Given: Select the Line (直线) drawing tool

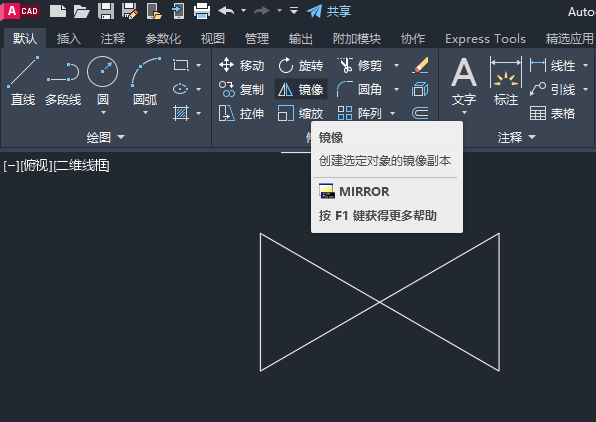Looking at the screenshot, I should pos(23,81).
